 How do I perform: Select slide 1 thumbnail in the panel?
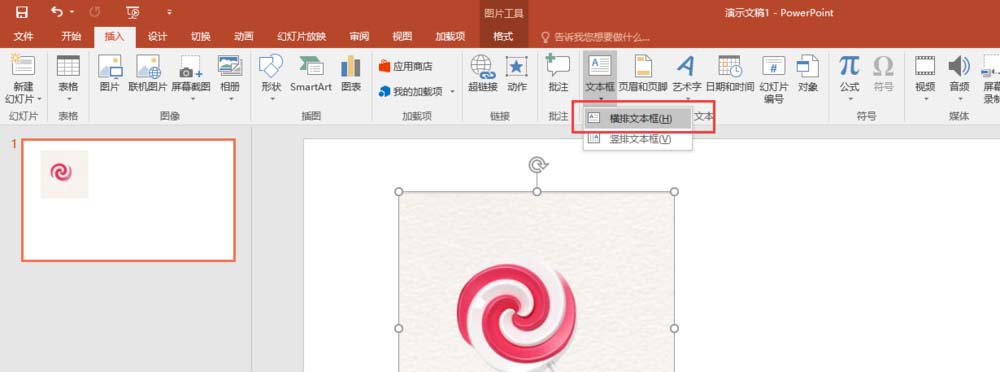(x=128, y=200)
